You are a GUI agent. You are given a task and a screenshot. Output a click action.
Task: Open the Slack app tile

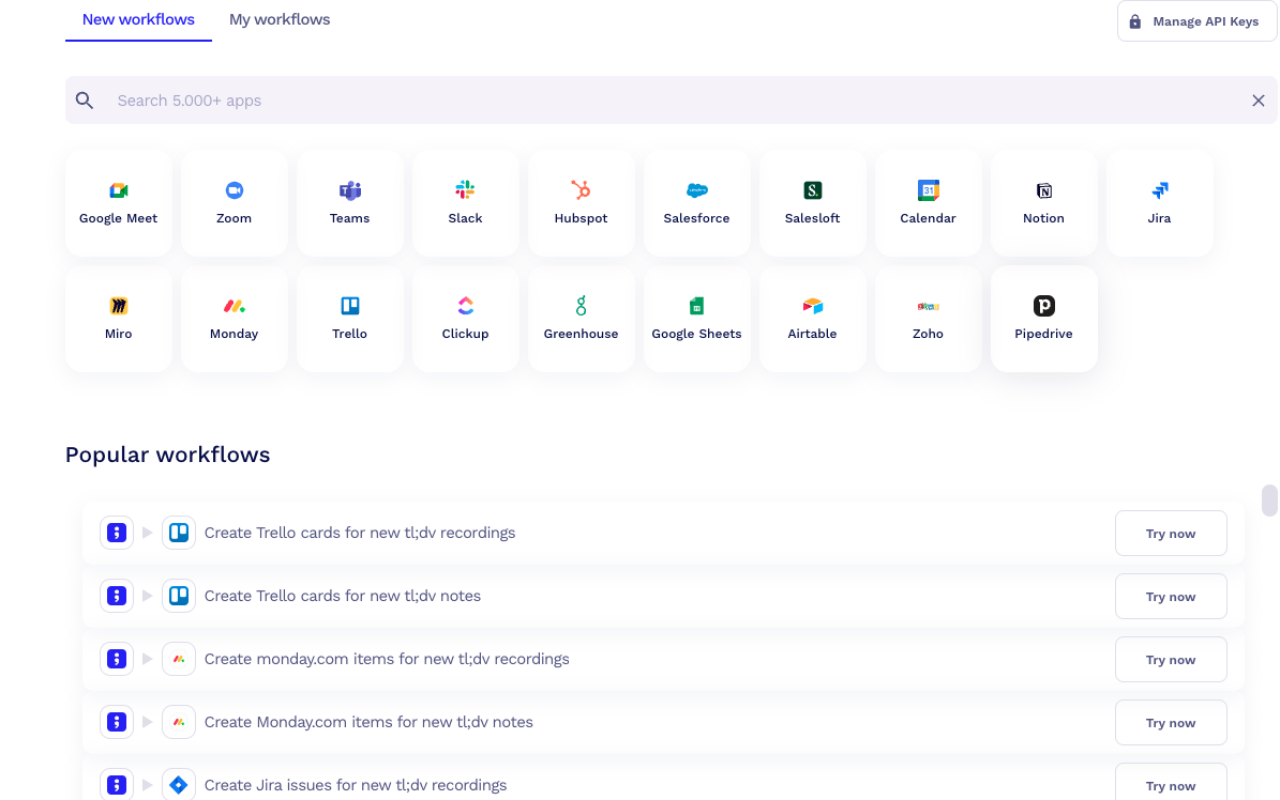465,203
